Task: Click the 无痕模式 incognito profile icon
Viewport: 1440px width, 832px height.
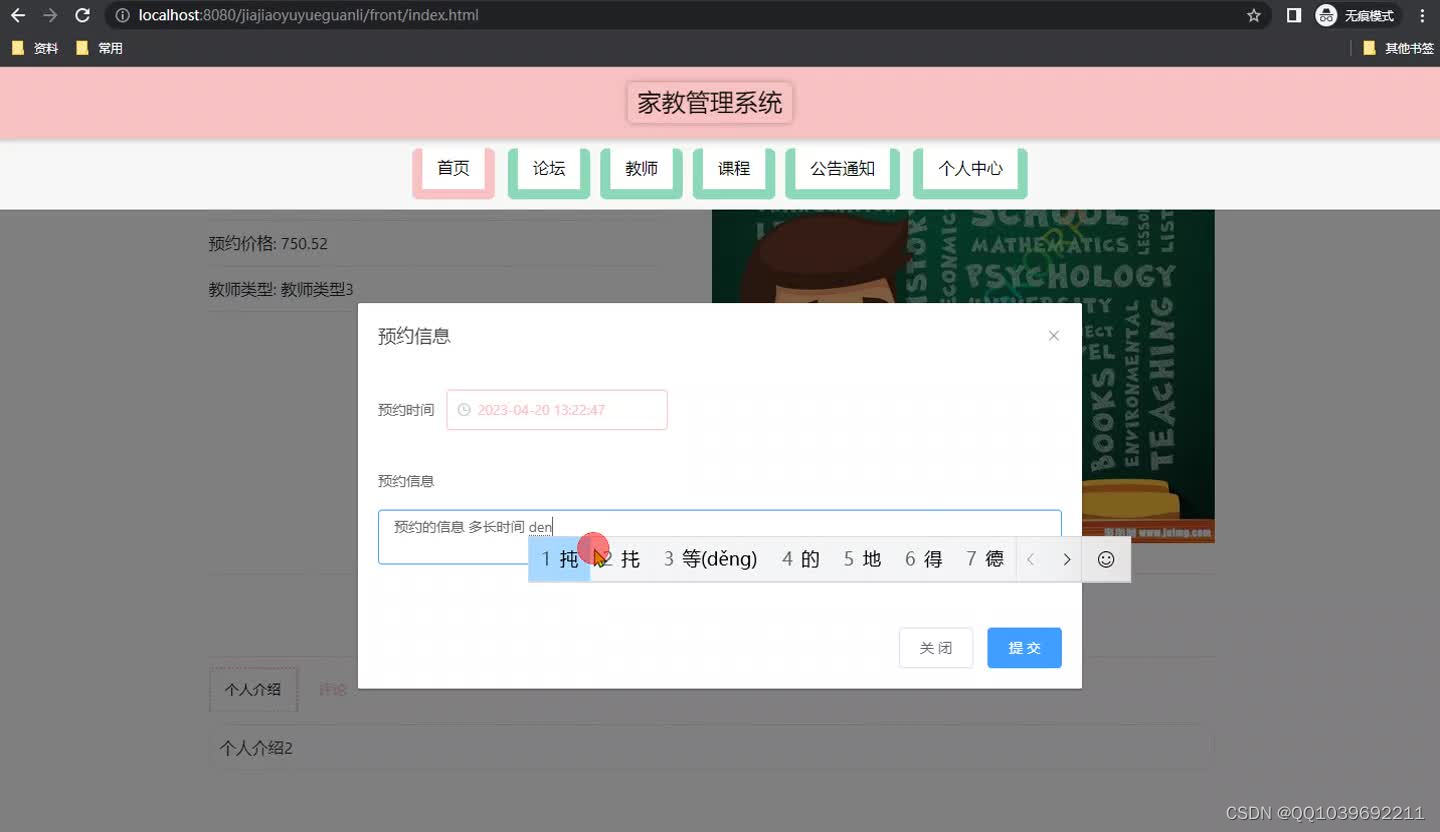Action: click(1326, 15)
